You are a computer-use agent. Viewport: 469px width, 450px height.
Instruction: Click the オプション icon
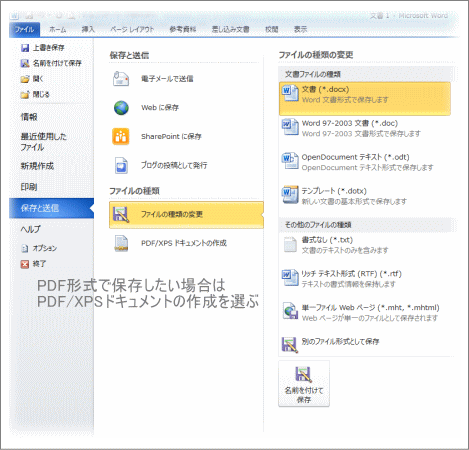(25, 248)
